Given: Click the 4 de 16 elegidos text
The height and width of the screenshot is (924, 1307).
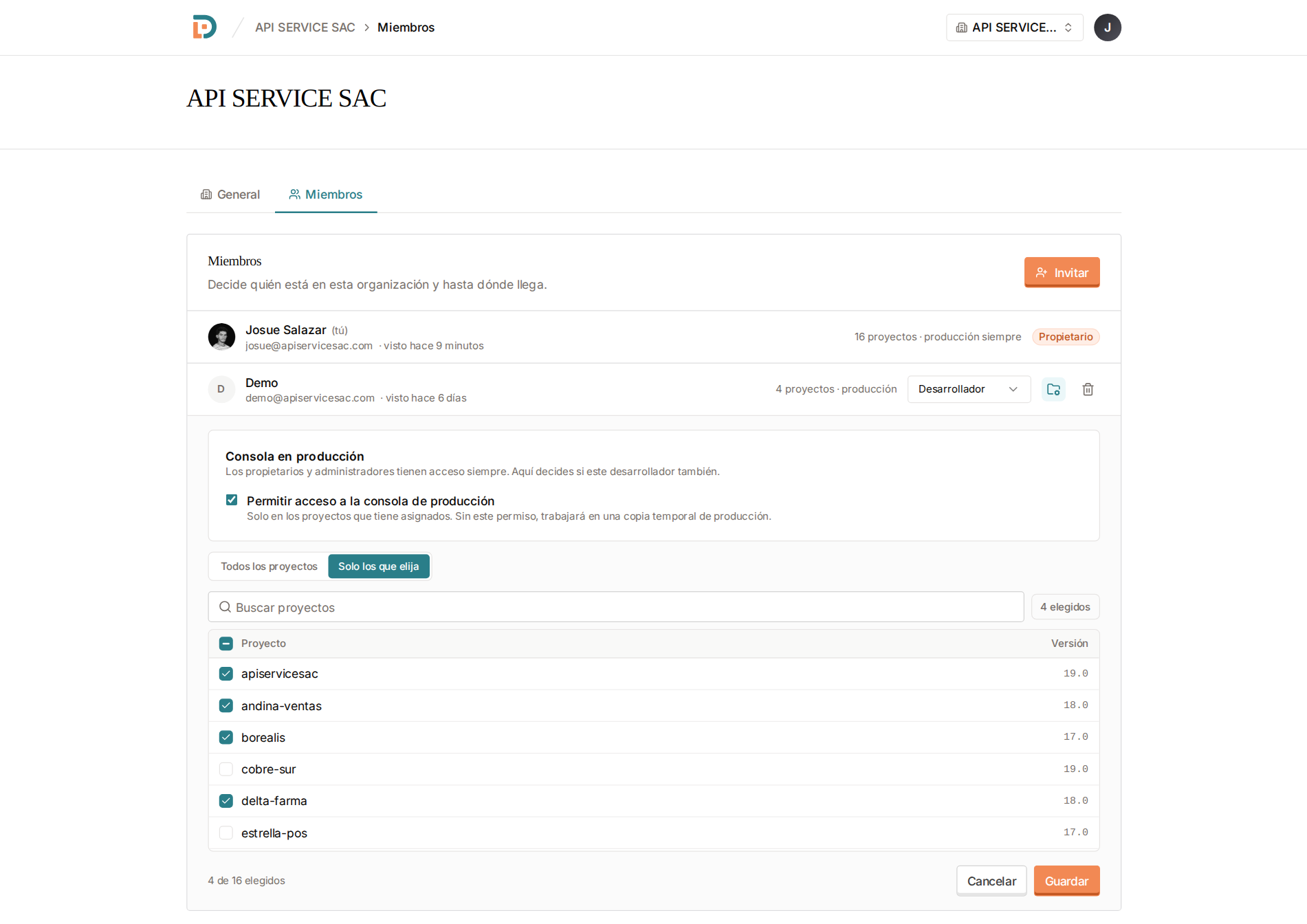Looking at the screenshot, I should [246, 881].
